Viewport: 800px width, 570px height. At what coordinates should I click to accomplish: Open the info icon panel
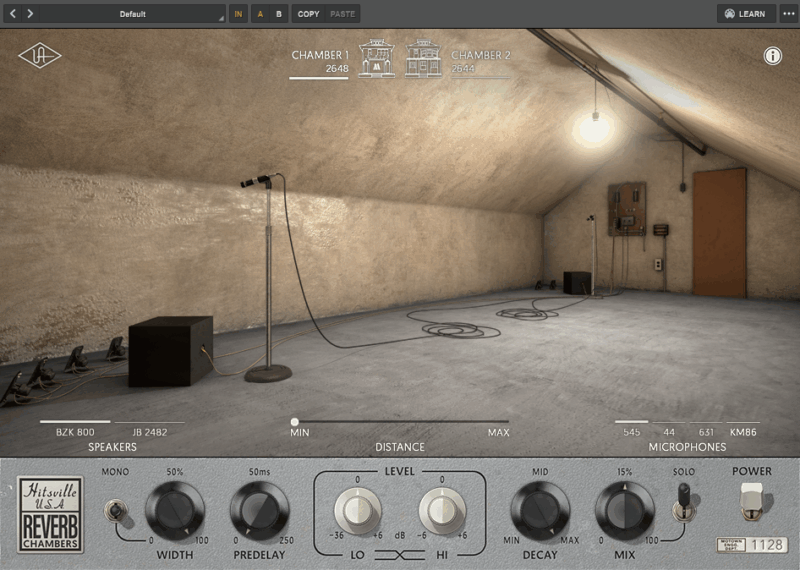773,56
